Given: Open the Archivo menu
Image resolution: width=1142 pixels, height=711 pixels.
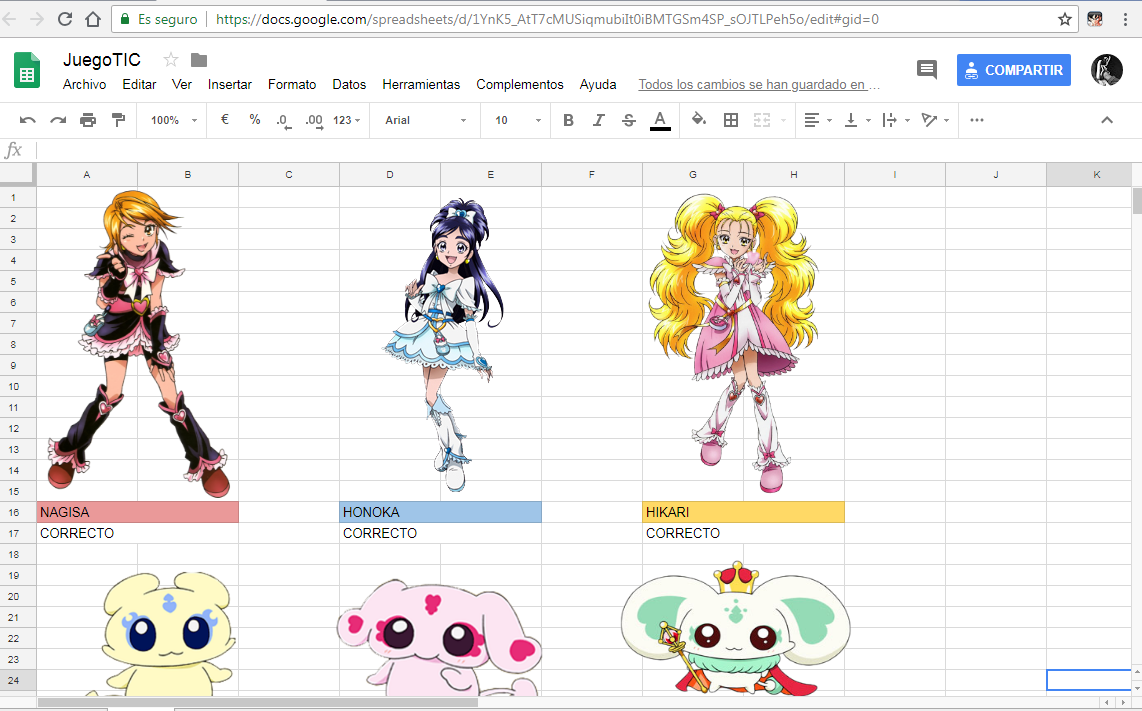Looking at the screenshot, I should (84, 85).
